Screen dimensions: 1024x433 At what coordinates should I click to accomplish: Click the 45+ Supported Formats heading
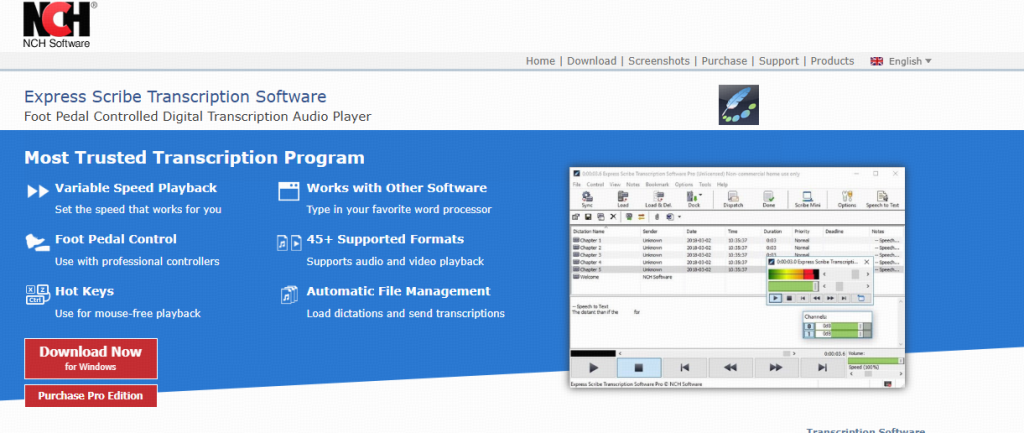385,240
